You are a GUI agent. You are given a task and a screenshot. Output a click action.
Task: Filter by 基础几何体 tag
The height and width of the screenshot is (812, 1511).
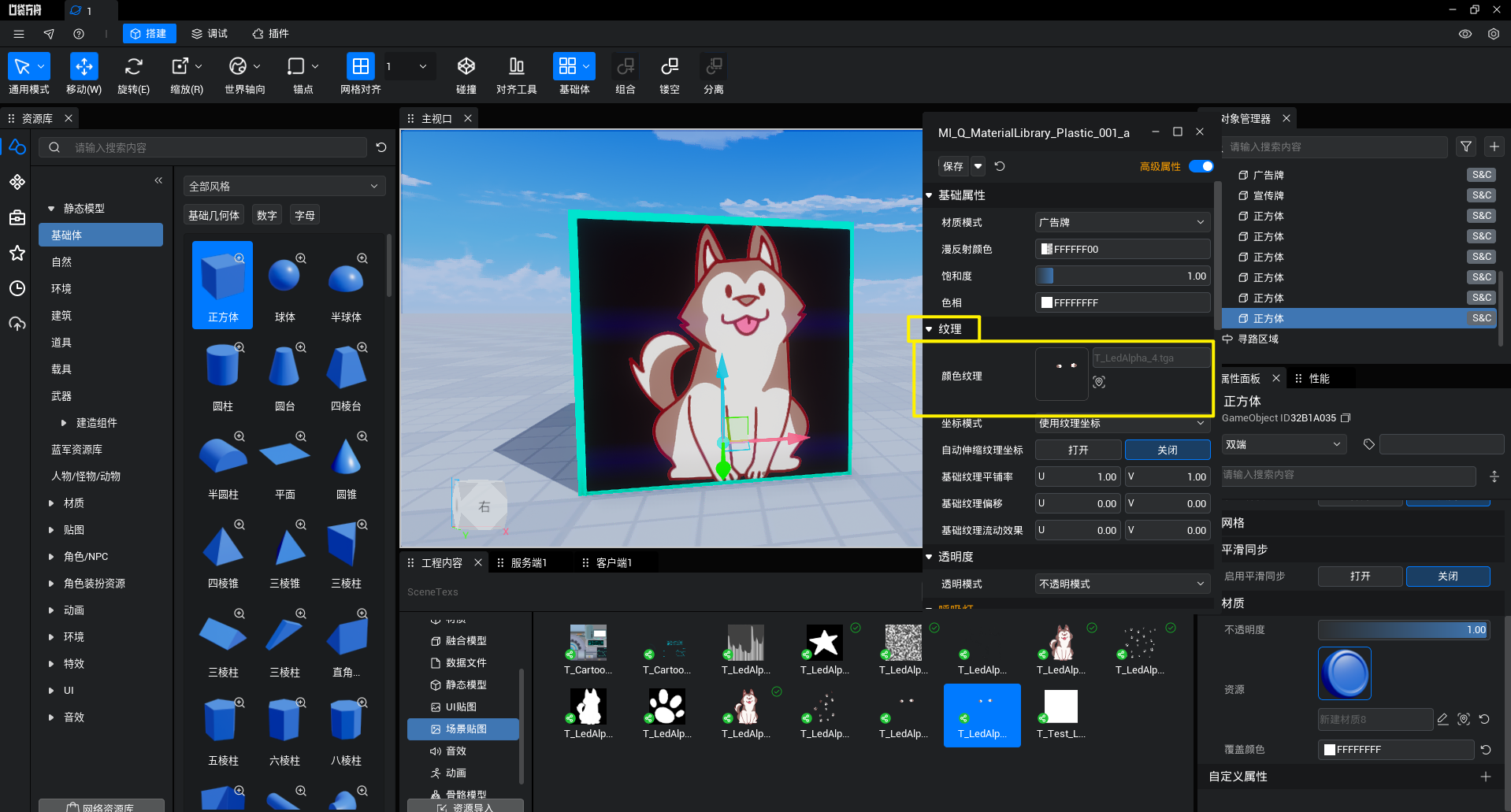coord(214,215)
